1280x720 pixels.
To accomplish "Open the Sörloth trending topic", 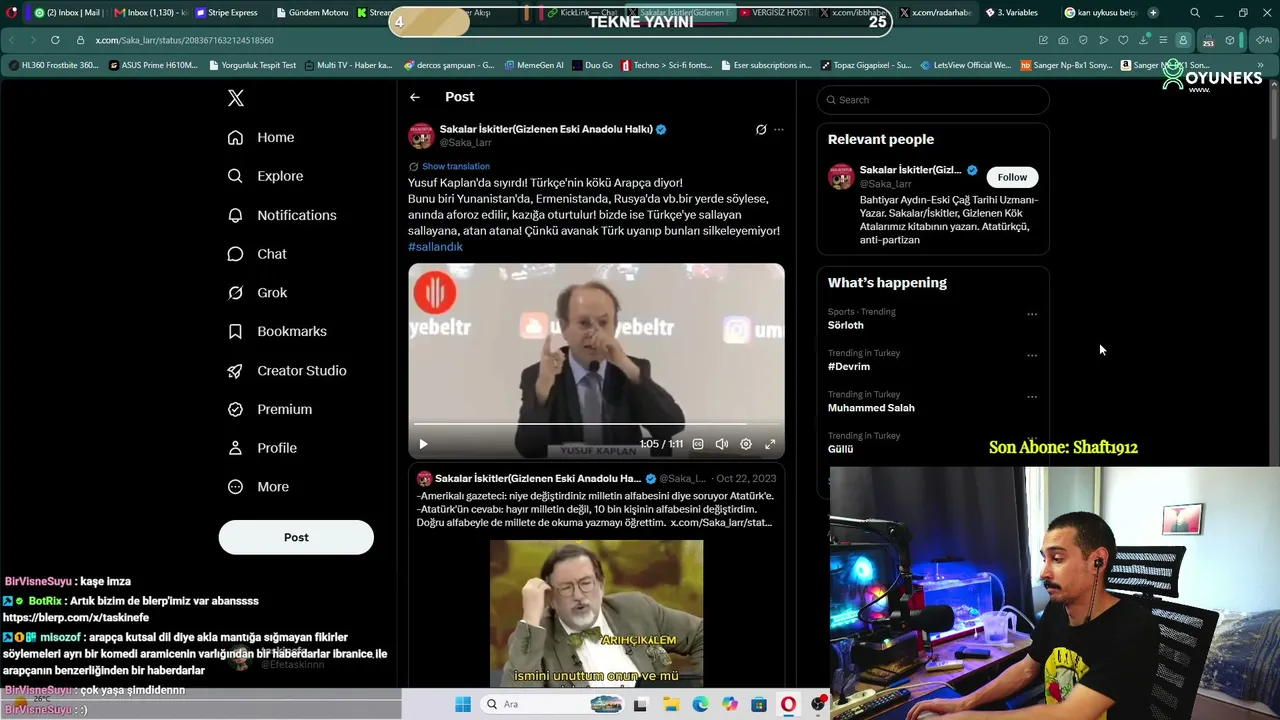I will point(846,325).
